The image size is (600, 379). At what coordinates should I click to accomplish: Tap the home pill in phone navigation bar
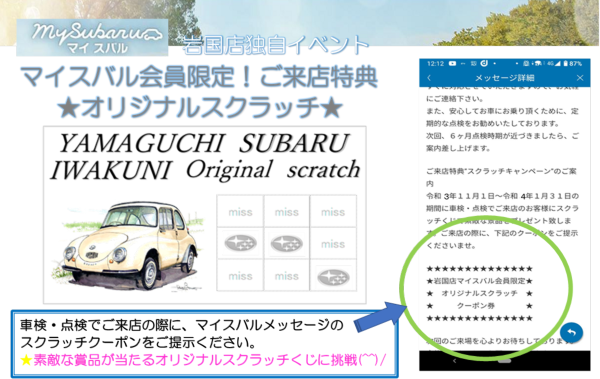504,361
